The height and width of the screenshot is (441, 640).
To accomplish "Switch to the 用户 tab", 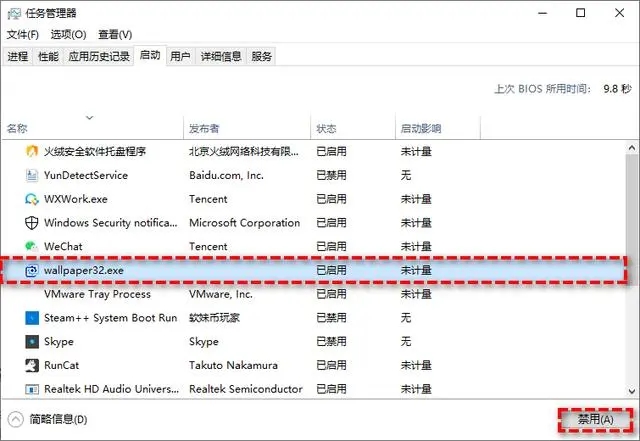I will [x=180, y=56].
